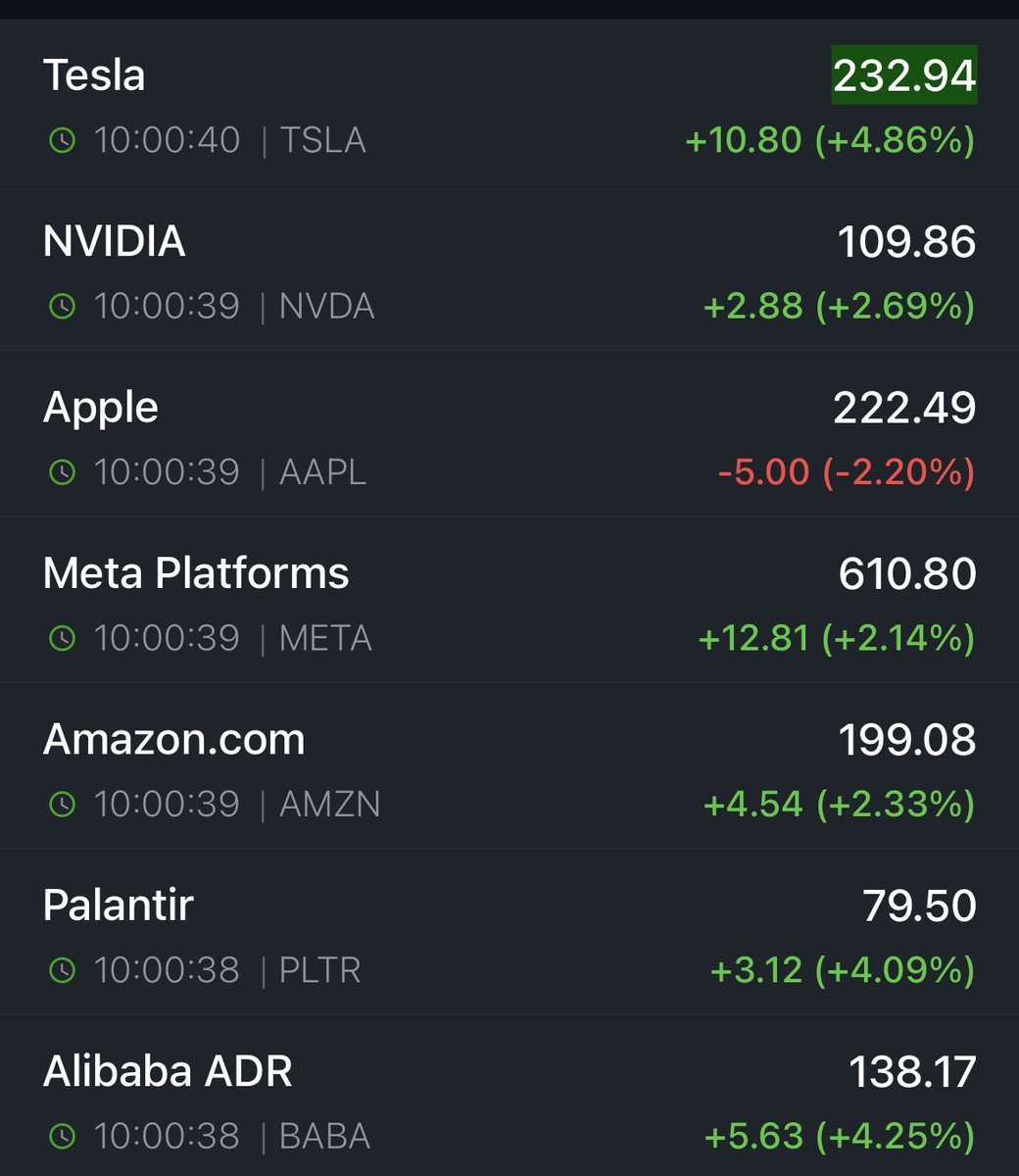Viewport: 1019px width, 1176px height.
Task: Click the clock icon beside Tesla's timestamp
Action: [x=61, y=141]
